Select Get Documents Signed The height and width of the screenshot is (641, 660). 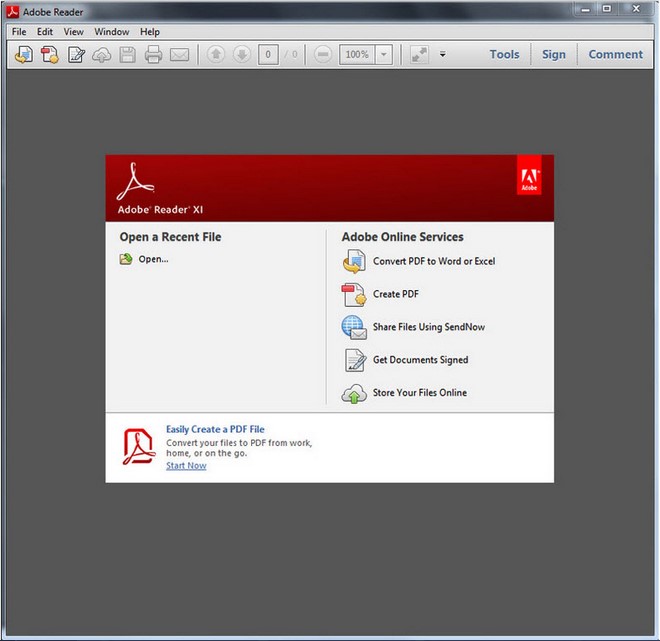pyautogui.click(x=420, y=359)
